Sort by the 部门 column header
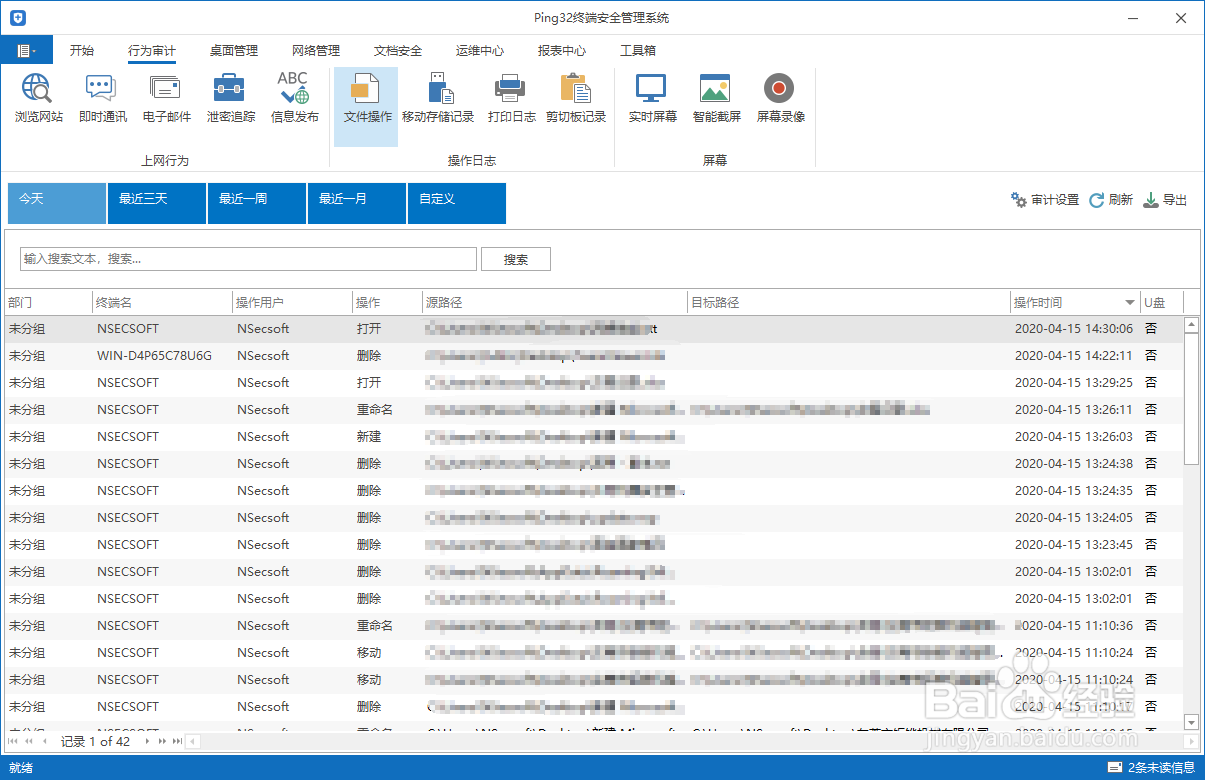 coord(47,302)
